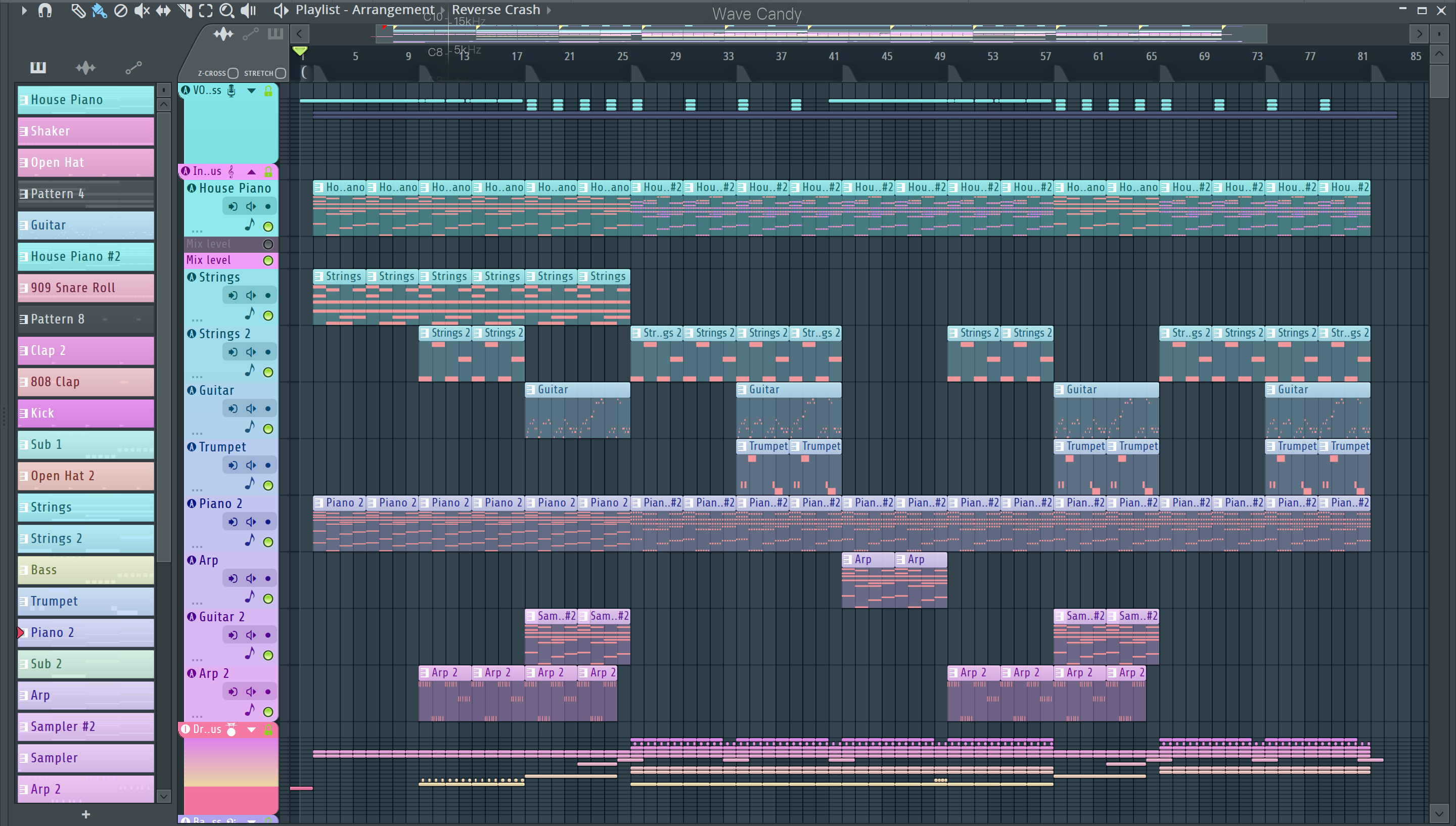This screenshot has width=1456, height=826.
Task: Click the Trumpet track name
Action: (x=222, y=447)
